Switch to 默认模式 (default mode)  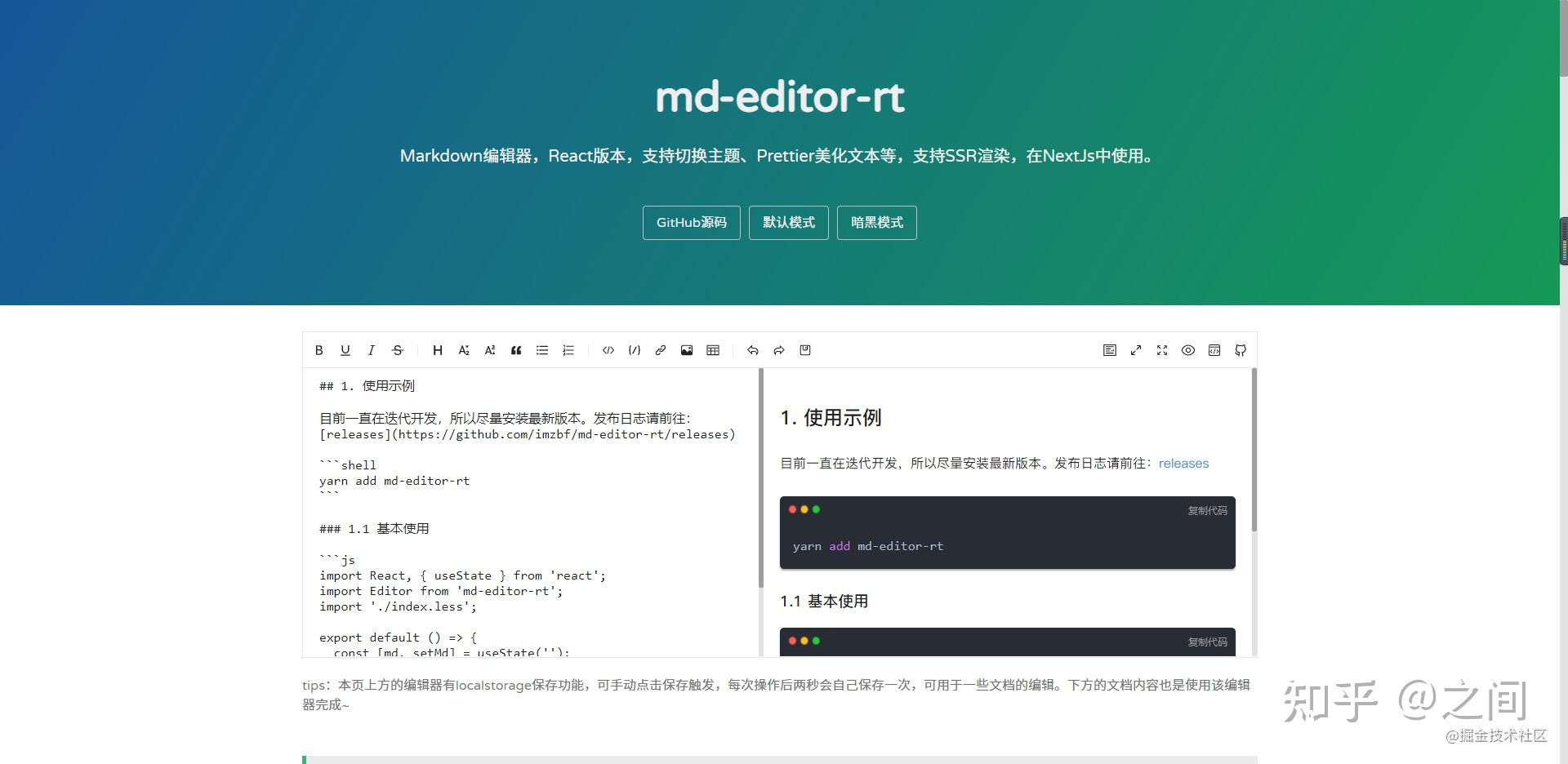(x=788, y=222)
